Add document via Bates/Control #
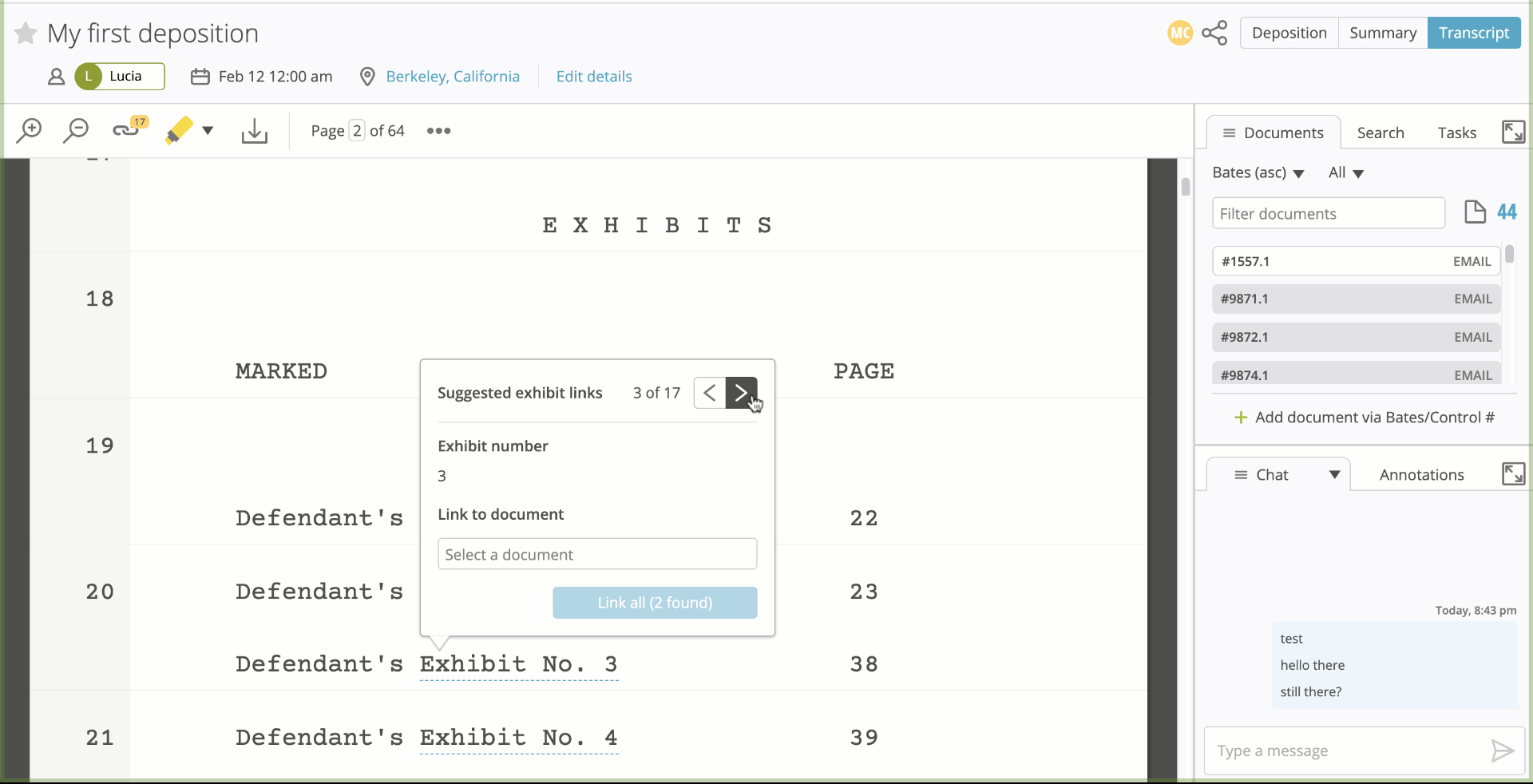Screen dimensions: 1533x784 [x=1365, y=418]
